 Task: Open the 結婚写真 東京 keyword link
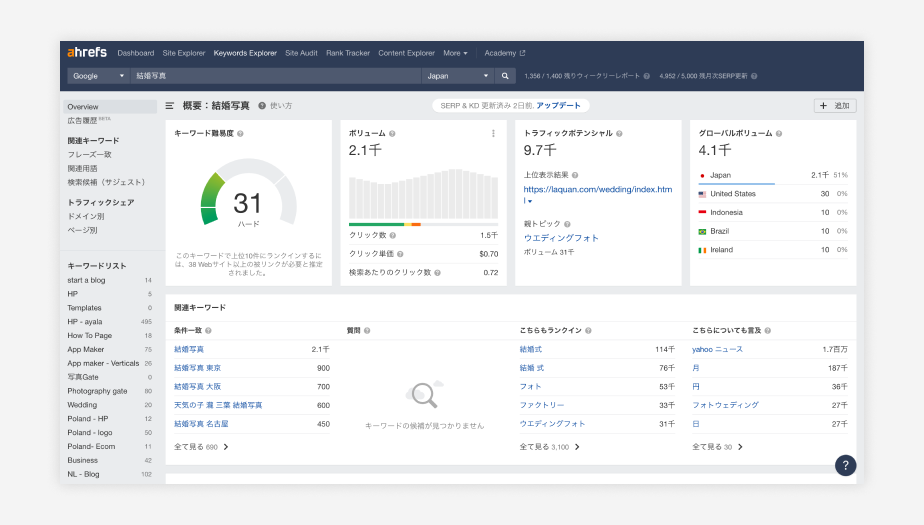pos(197,368)
